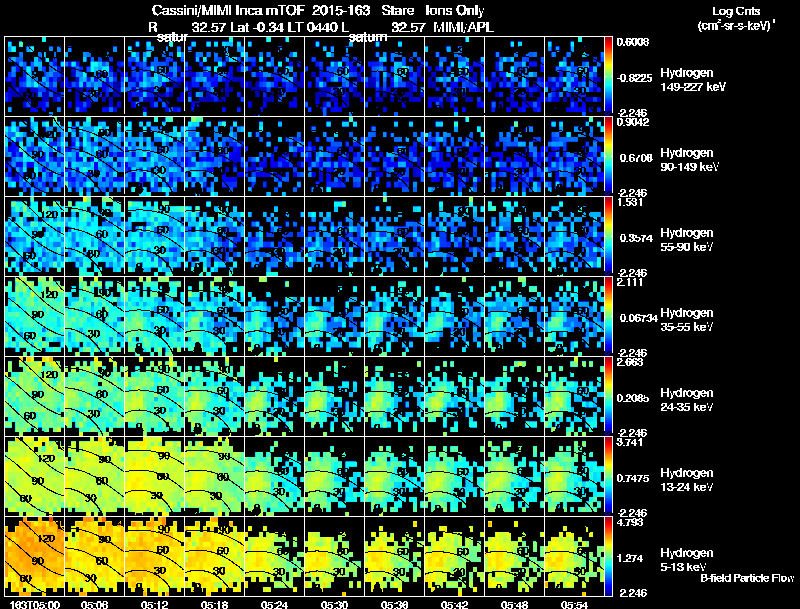Select the Hydrogen 55-90 keV image at 05:42
The width and height of the screenshot is (800, 609).
click(x=455, y=236)
